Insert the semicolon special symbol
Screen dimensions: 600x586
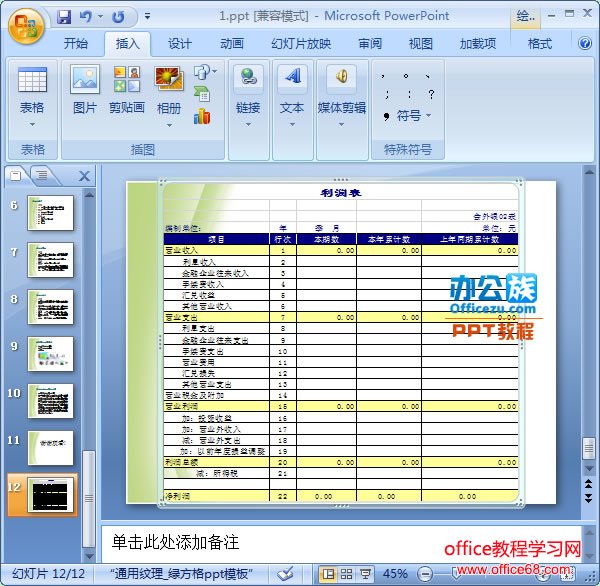click(x=387, y=94)
